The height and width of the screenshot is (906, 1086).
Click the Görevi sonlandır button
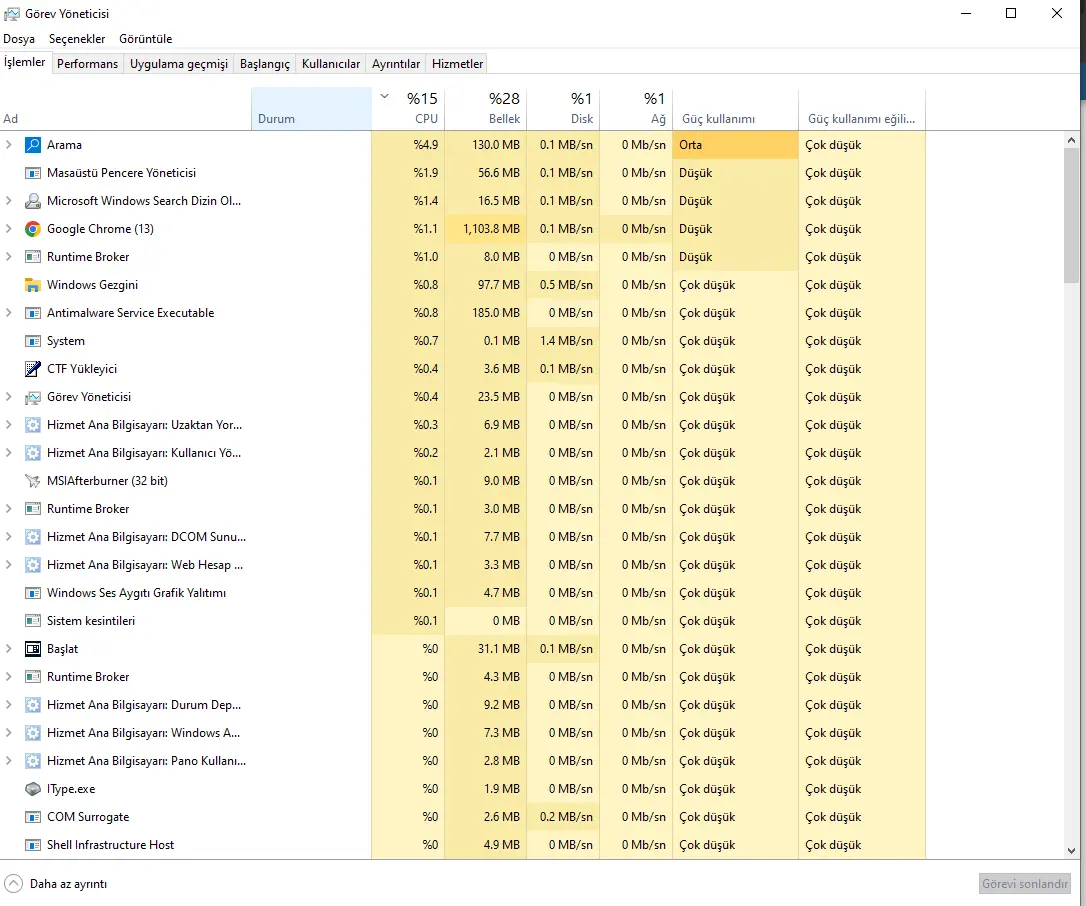[1025, 884]
